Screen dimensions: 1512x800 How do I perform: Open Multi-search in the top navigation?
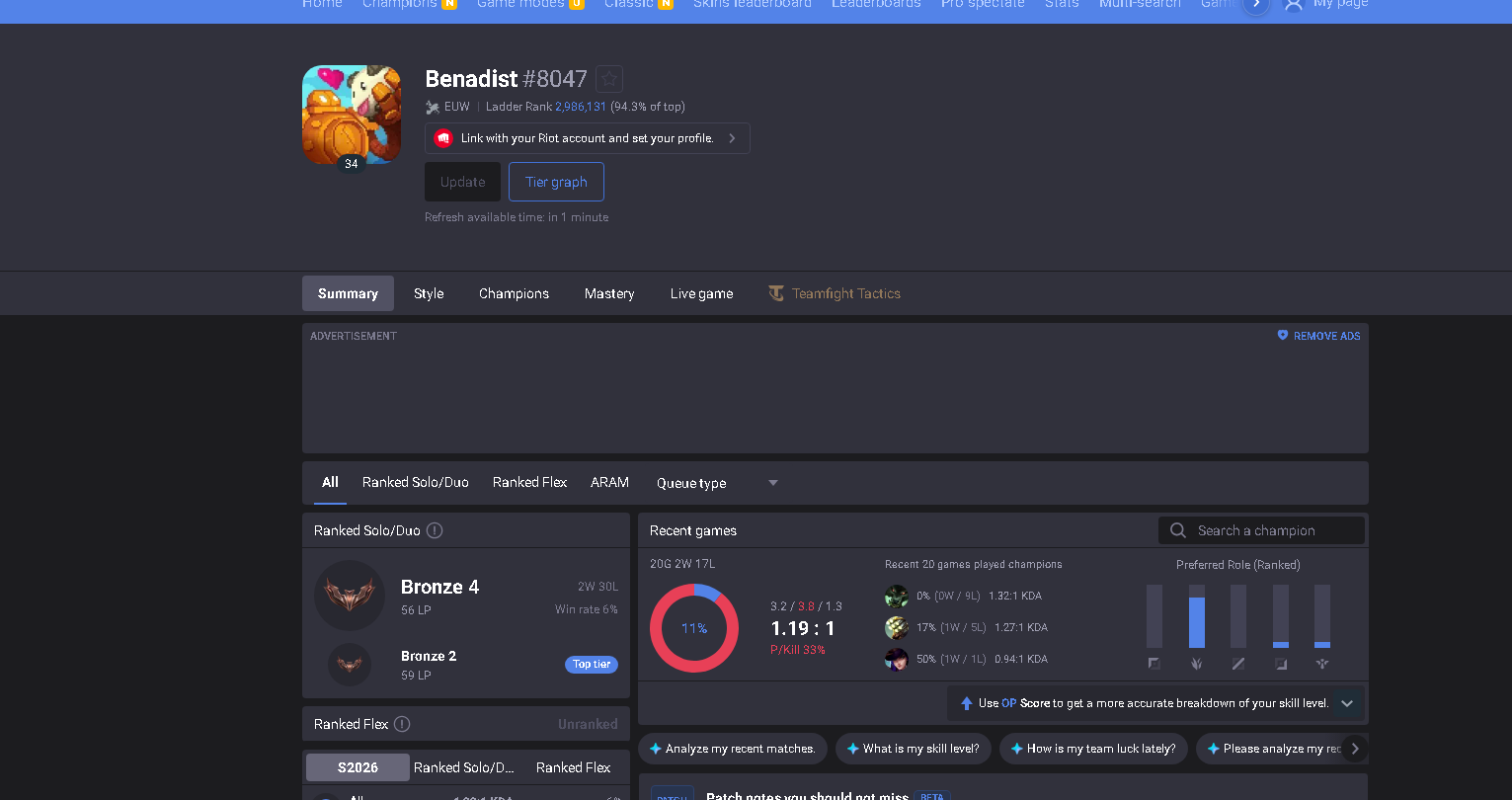1140,4
